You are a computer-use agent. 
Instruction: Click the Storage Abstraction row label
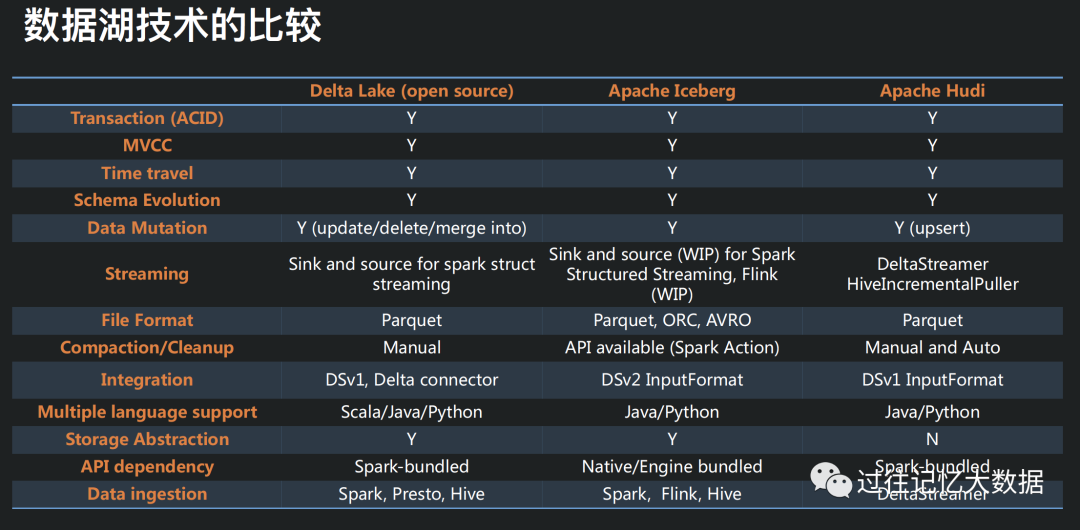coord(147,439)
